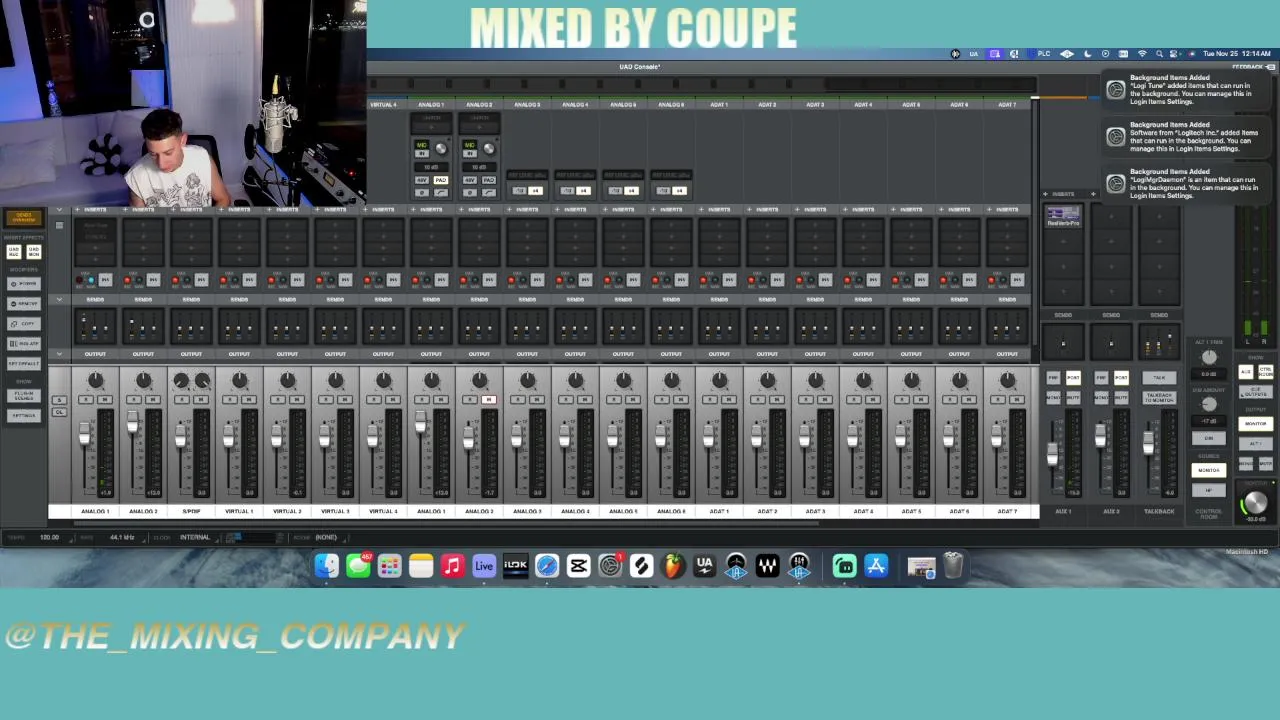
Task: Open the Output menu for VIRTUAL 2
Action: tap(287, 354)
